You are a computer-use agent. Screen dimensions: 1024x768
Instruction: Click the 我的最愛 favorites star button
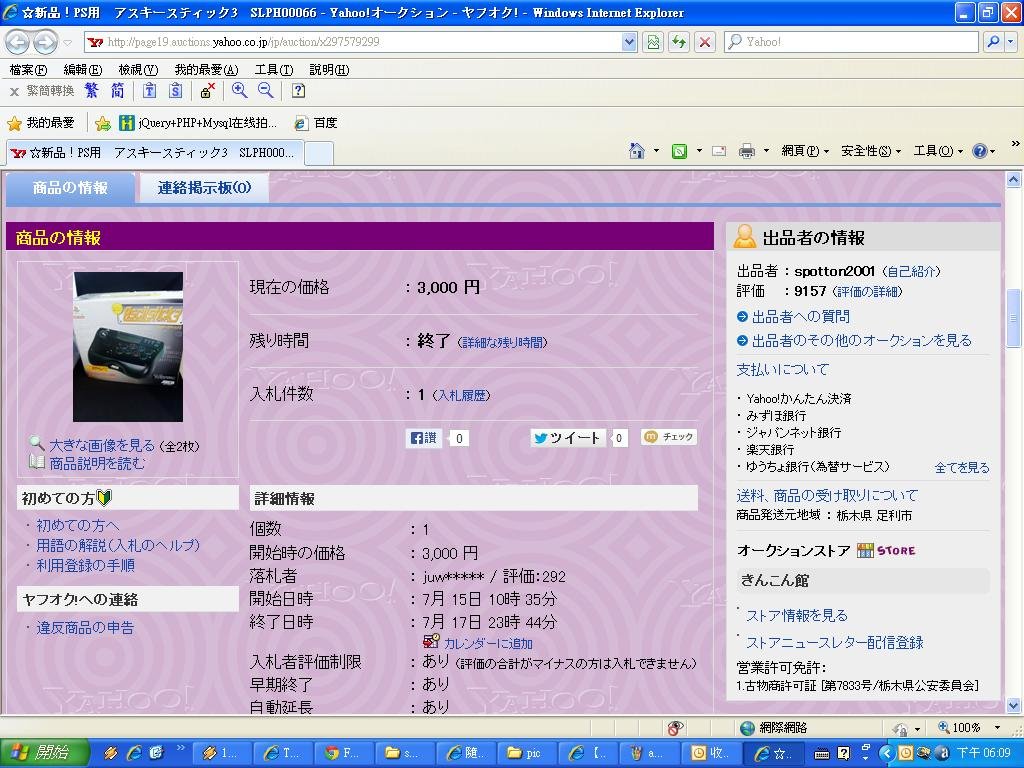[40, 123]
